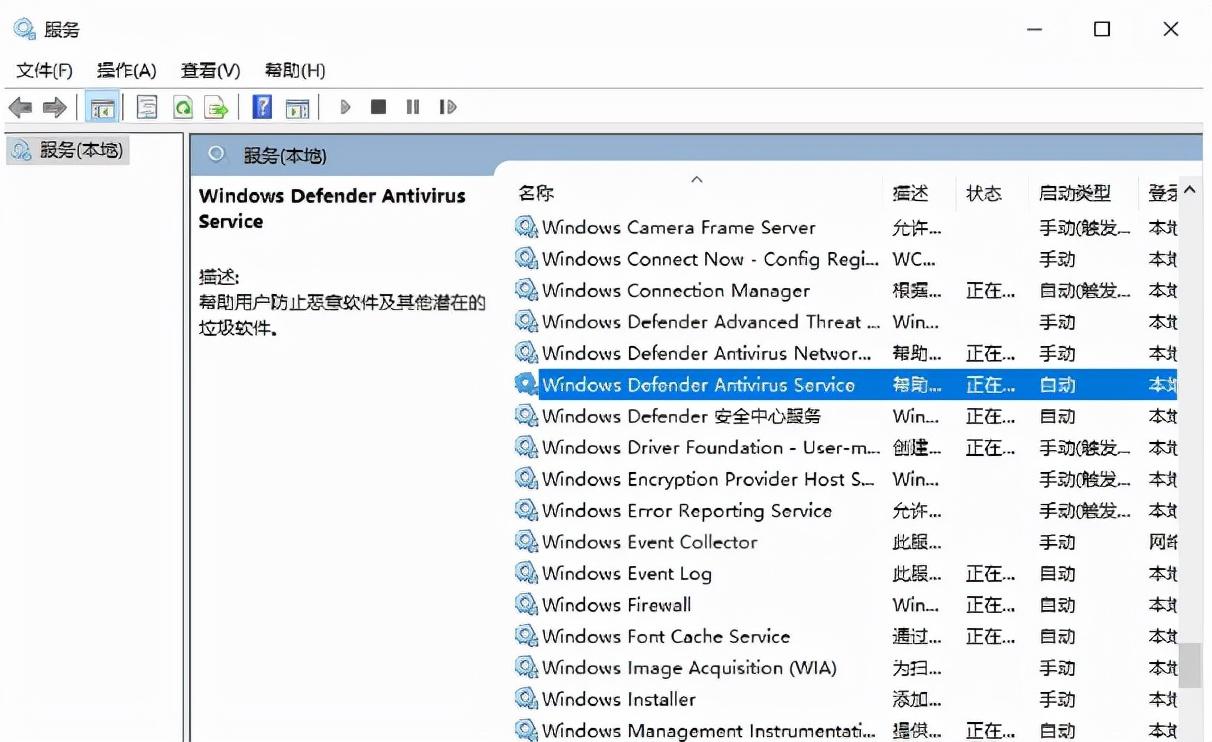
Task: Open the Properties toolbar icon
Action: 147,107
